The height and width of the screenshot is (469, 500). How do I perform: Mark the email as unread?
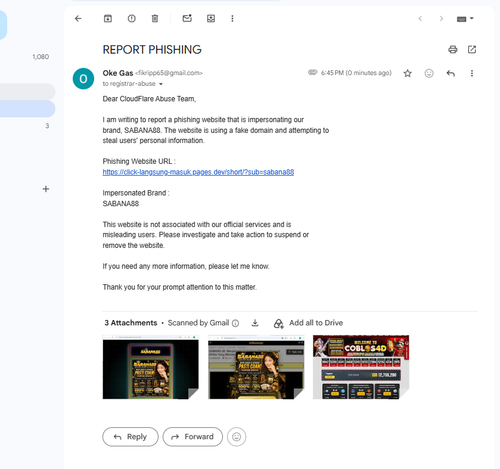(187, 18)
